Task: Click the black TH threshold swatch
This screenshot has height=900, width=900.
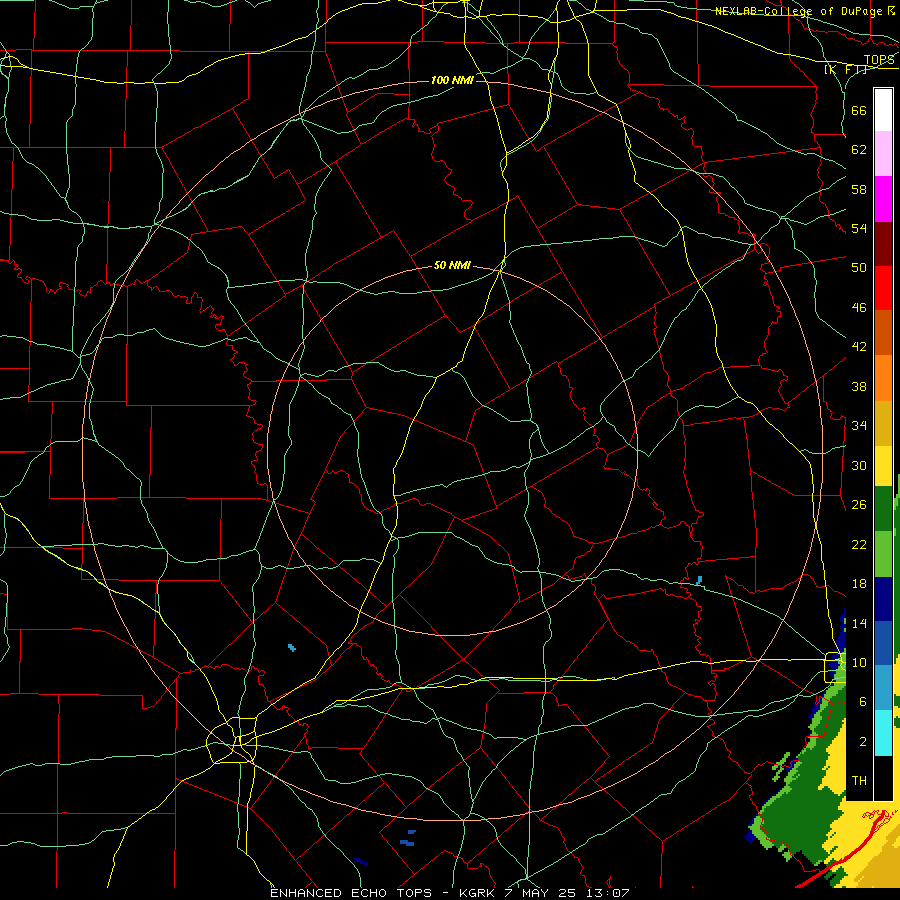Action: coord(883,778)
